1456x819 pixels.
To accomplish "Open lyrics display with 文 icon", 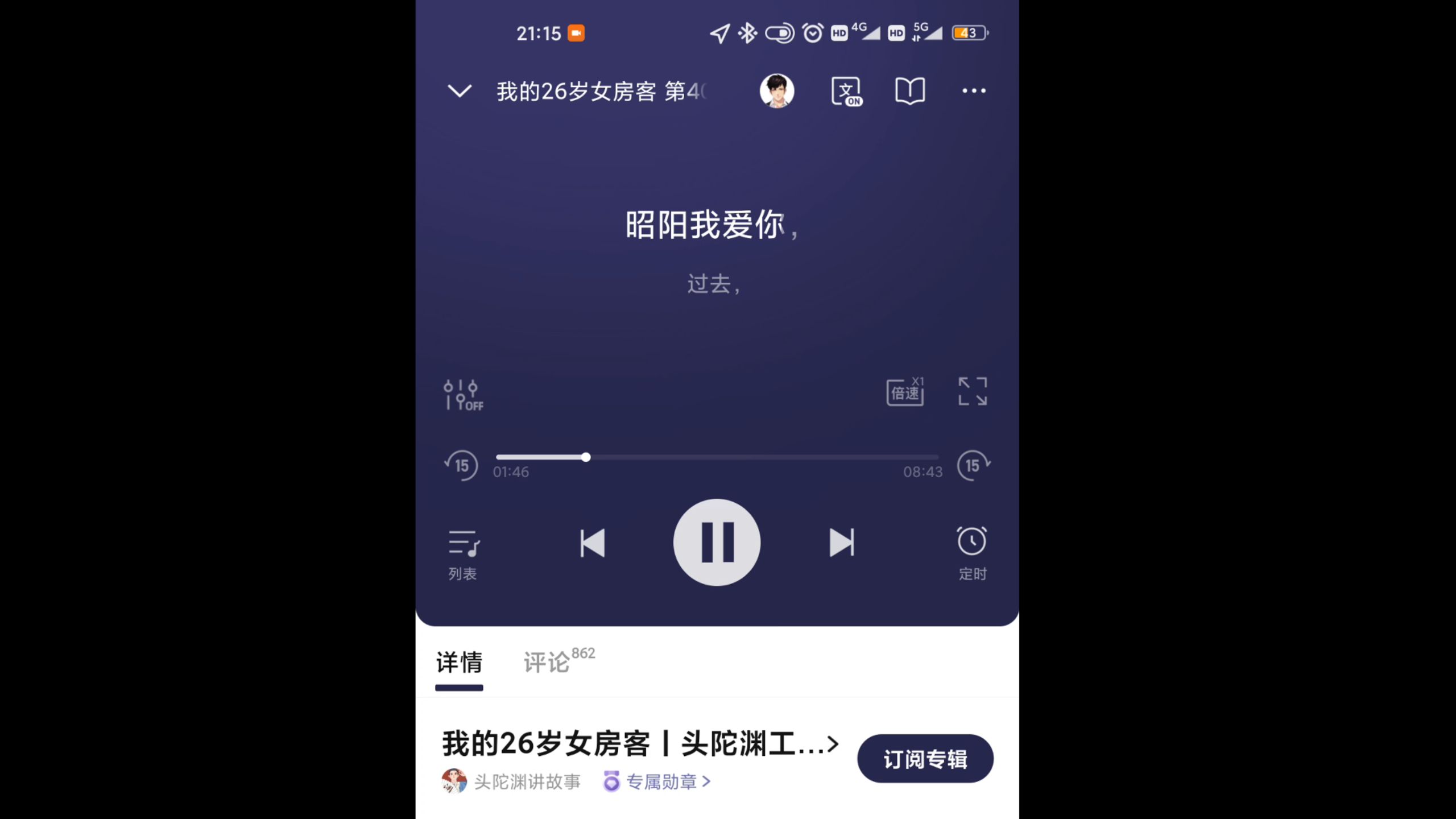I will click(x=846, y=91).
